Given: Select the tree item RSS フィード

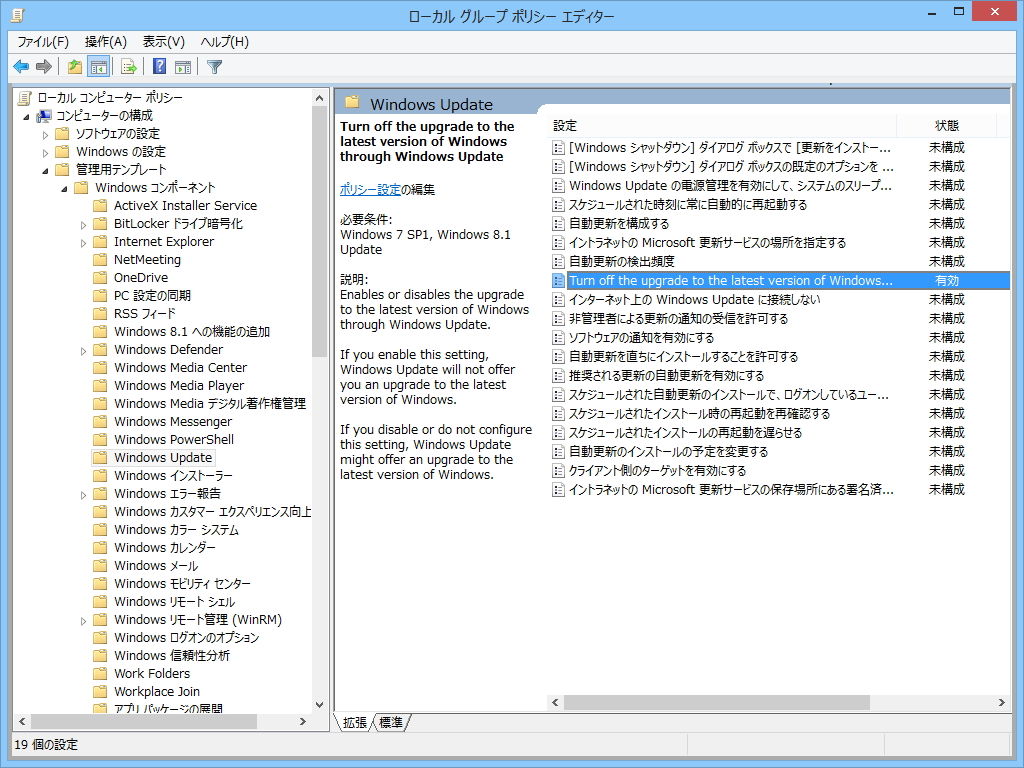Looking at the screenshot, I should click(x=144, y=313).
